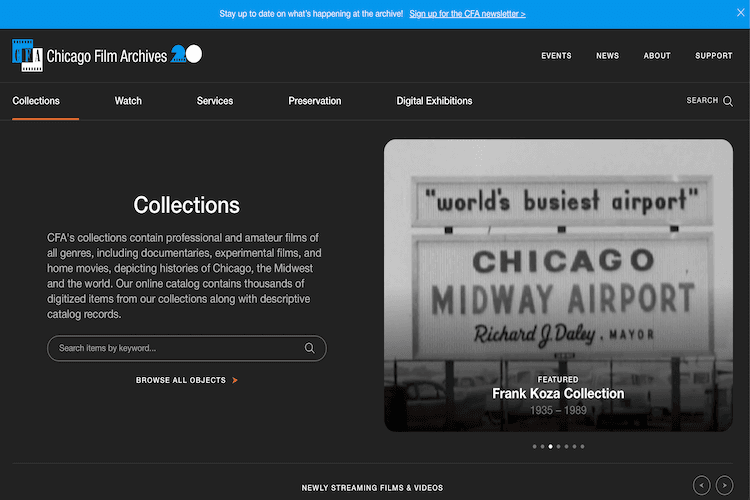Select the sixth carousel dot

tap(574, 446)
